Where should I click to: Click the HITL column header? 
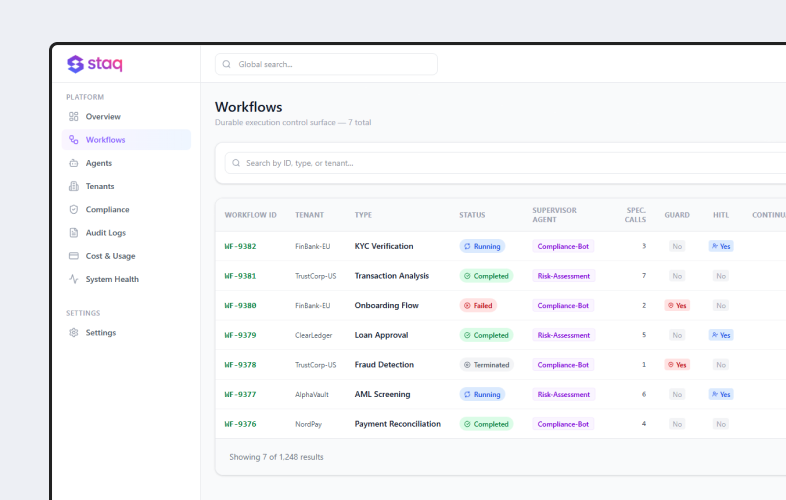coord(721,215)
